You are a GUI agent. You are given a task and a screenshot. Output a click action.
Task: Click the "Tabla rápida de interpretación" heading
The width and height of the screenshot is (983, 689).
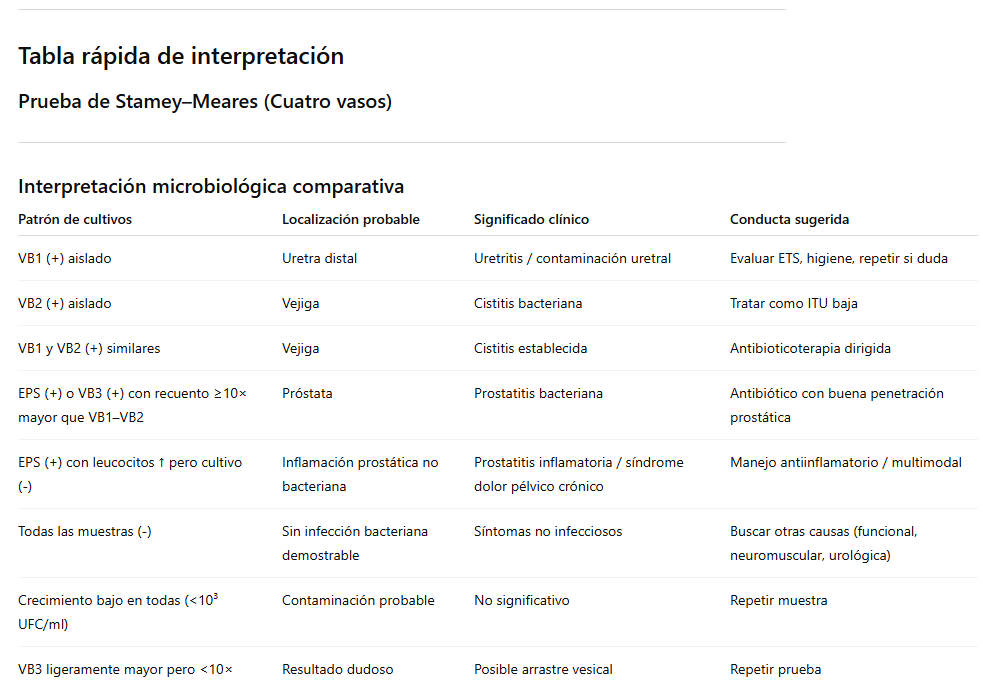(181, 56)
